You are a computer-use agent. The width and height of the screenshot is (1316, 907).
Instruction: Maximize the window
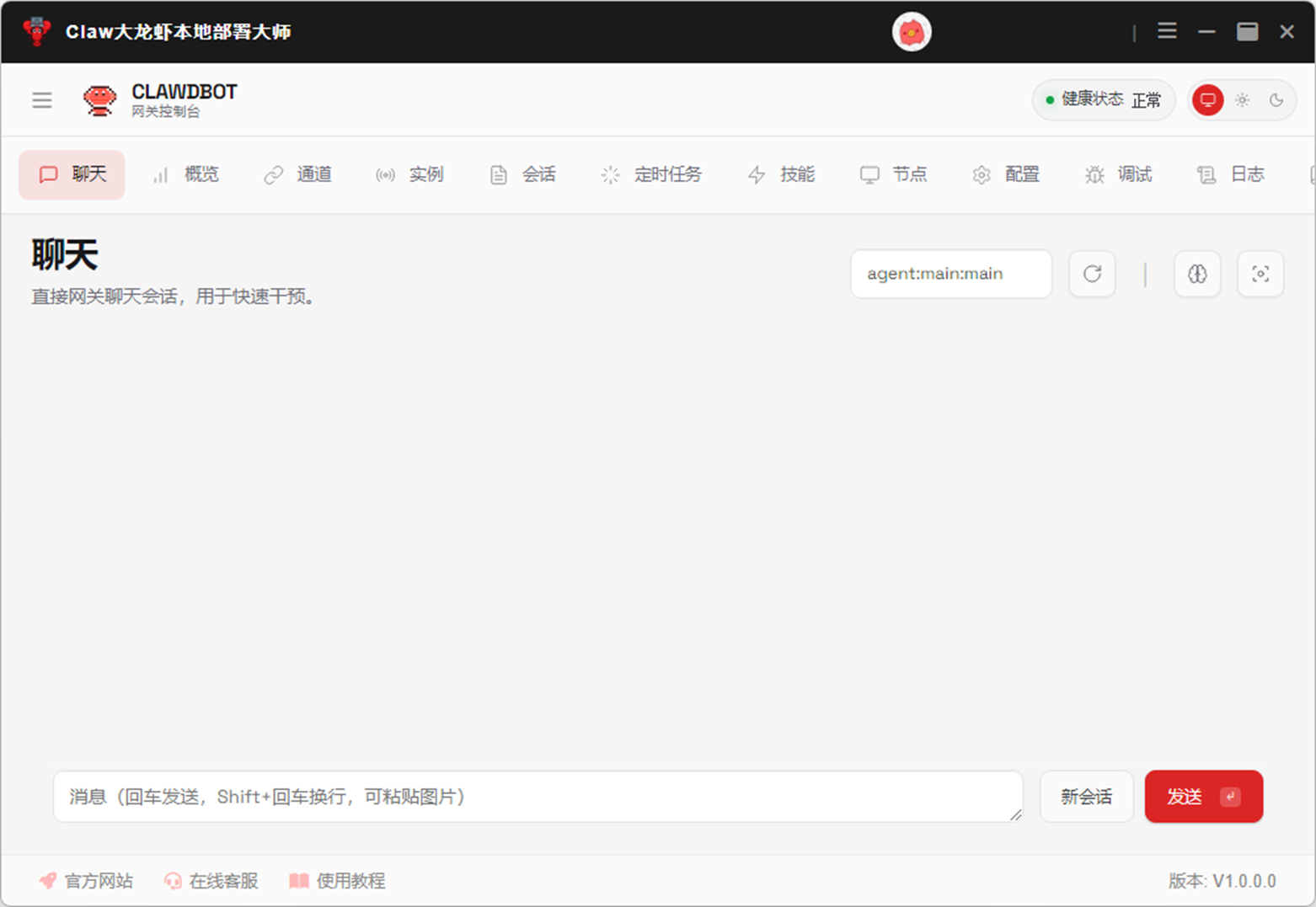1247,31
